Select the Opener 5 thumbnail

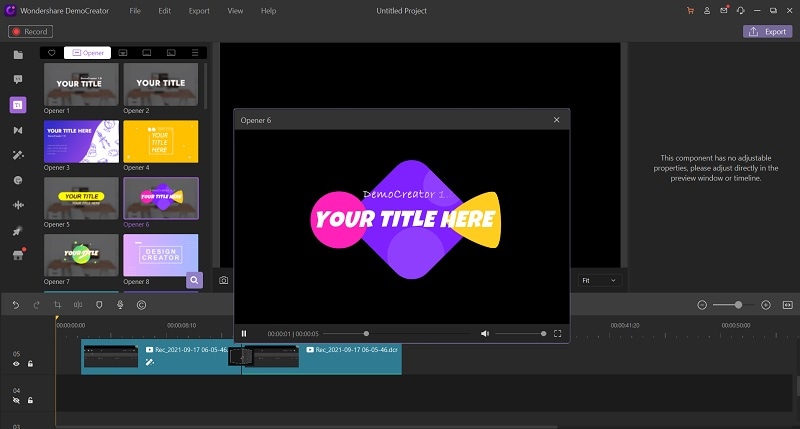81,198
